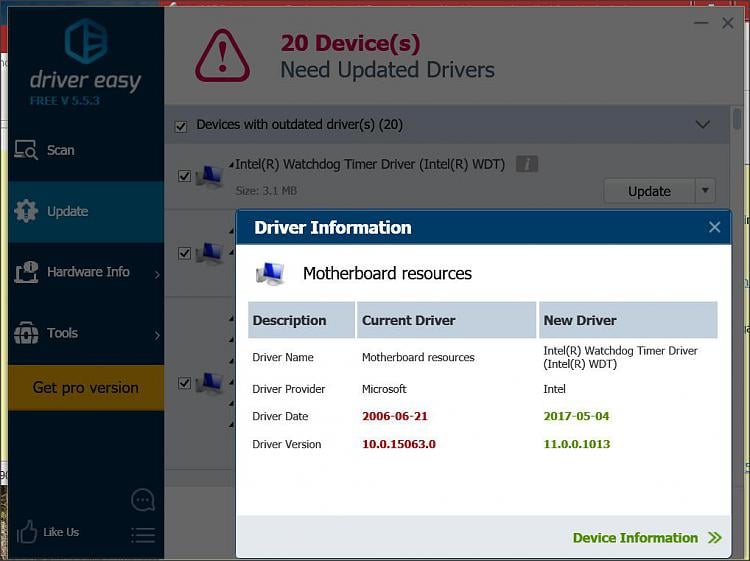Image resolution: width=750 pixels, height=561 pixels.
Task: Click the info icon beside Watchdog Timer Driver
Action: tap(527, 164)
